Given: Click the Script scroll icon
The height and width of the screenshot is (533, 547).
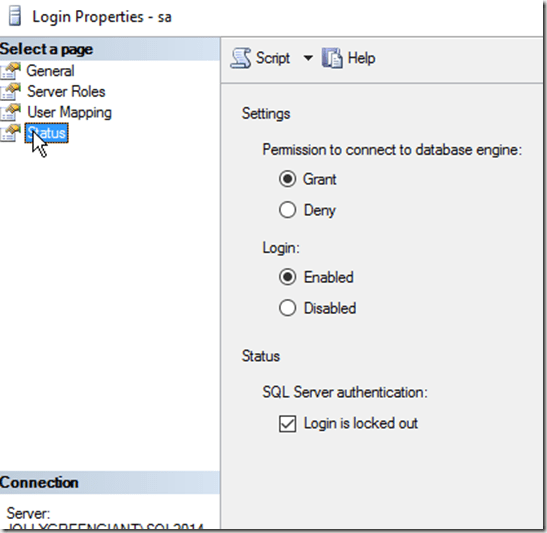Looking at the screenshot, I should (x=241, y=58).
